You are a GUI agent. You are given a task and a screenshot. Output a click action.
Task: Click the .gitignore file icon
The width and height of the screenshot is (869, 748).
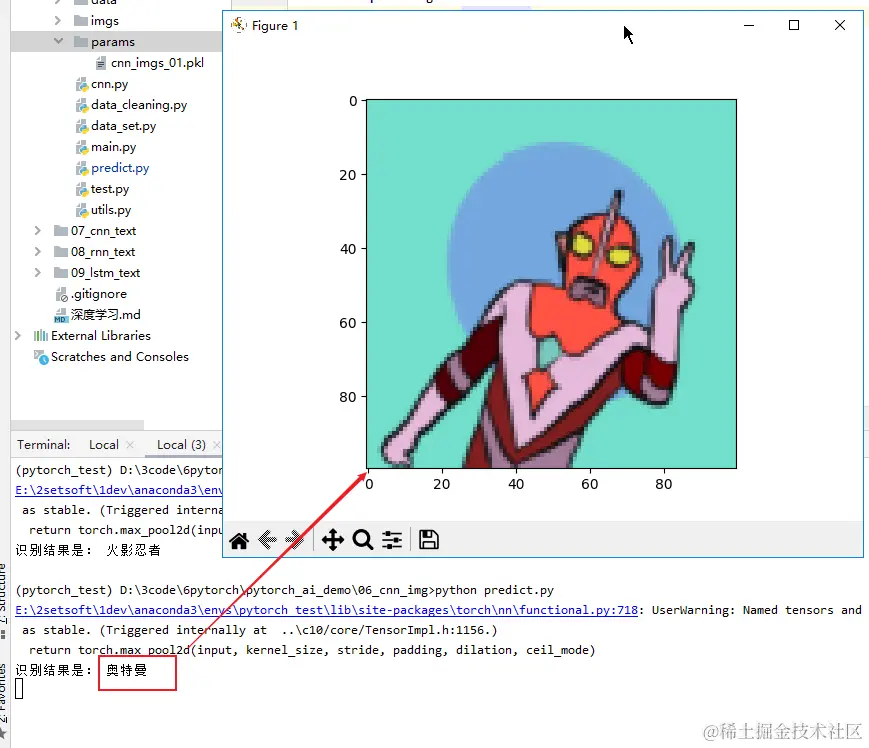[62, 294]
